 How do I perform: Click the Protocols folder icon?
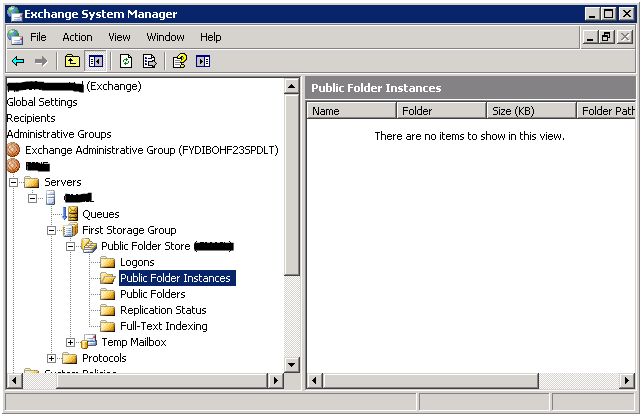tap(70, 358)
